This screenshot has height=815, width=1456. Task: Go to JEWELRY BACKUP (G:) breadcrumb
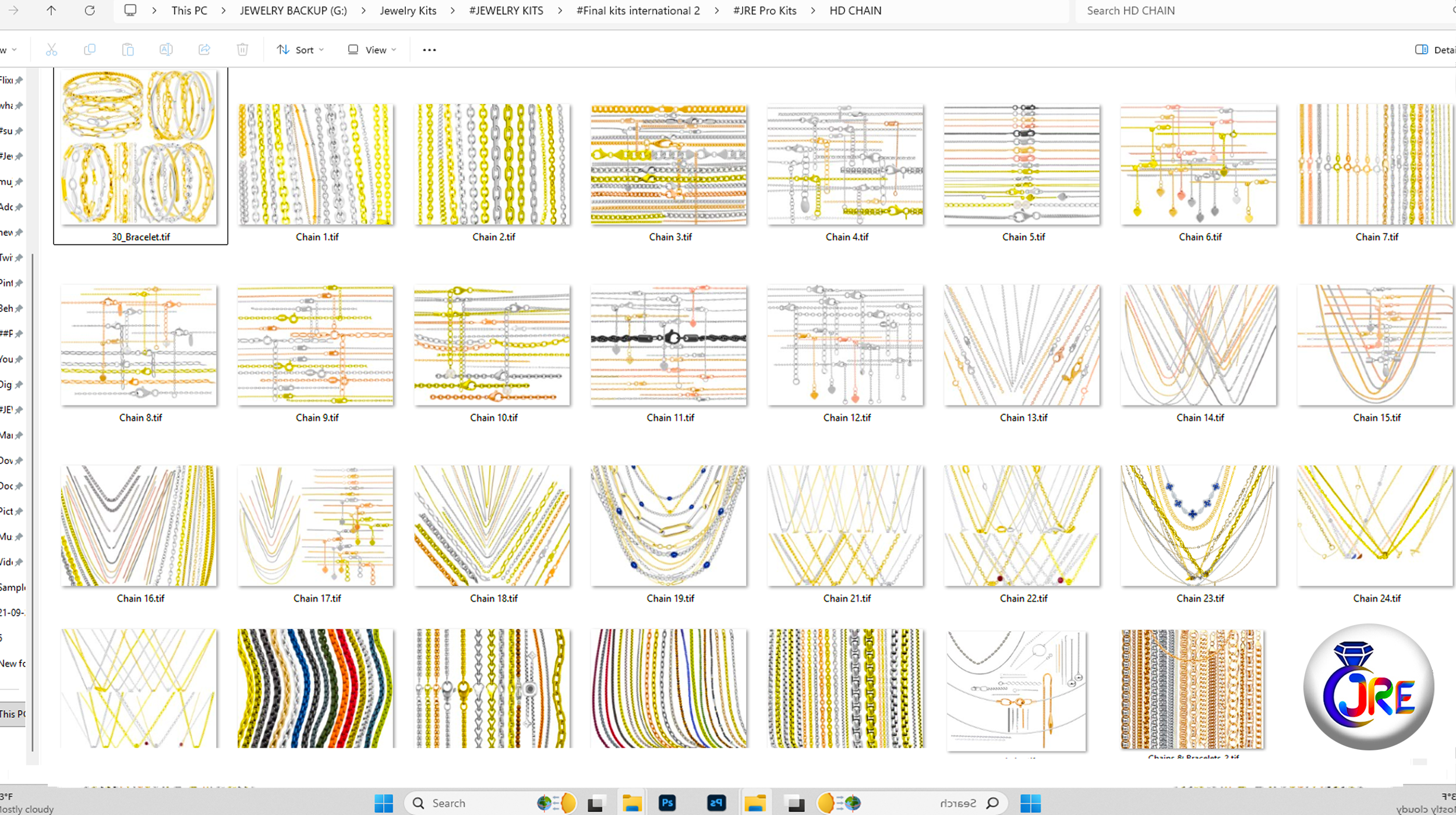[x=293, y=10]
